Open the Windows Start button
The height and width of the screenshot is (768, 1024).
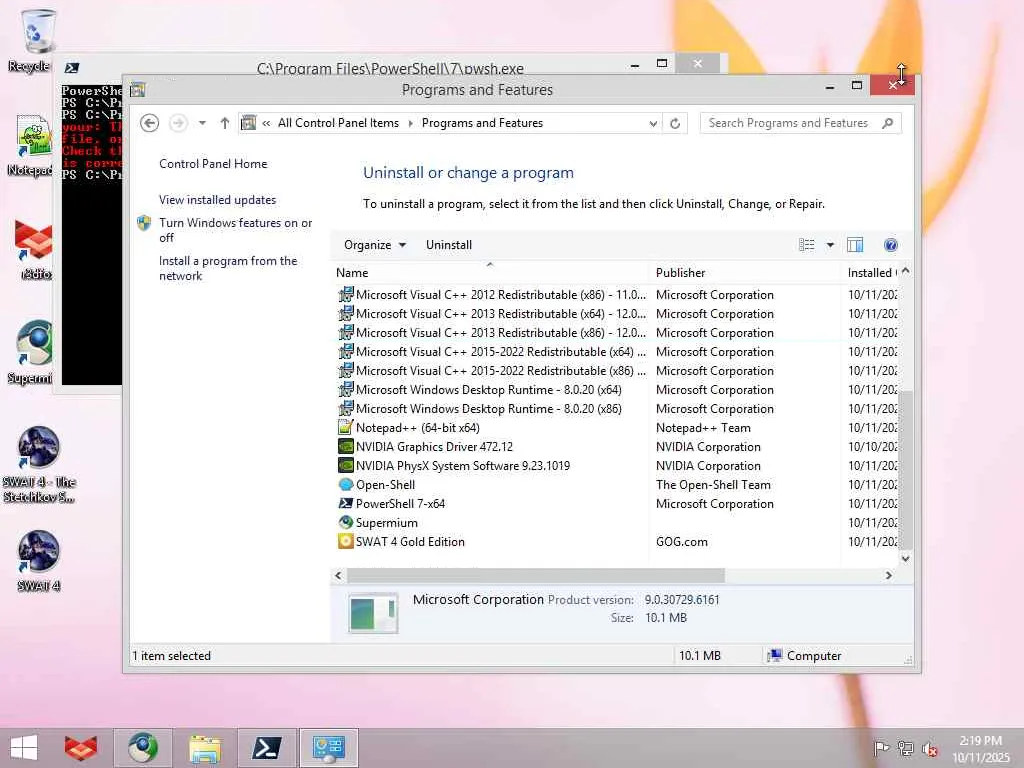(x=24, y=748)
